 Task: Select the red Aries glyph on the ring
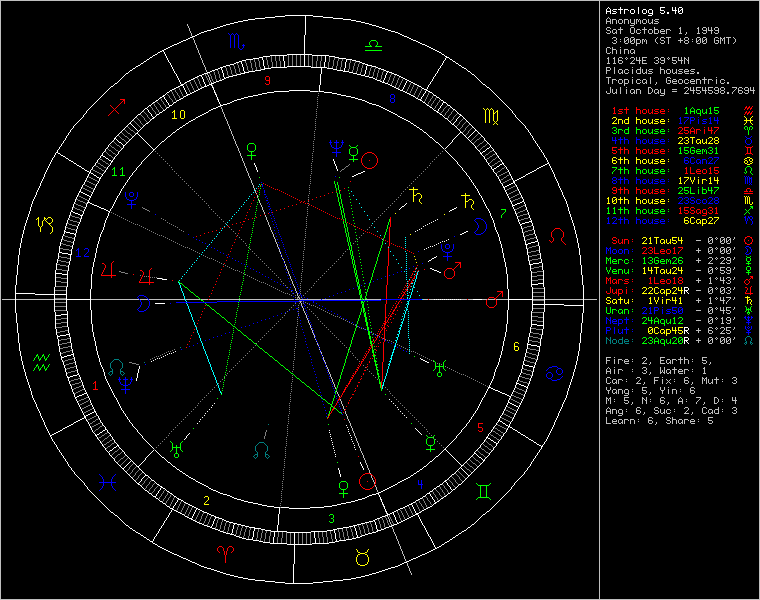226,552
